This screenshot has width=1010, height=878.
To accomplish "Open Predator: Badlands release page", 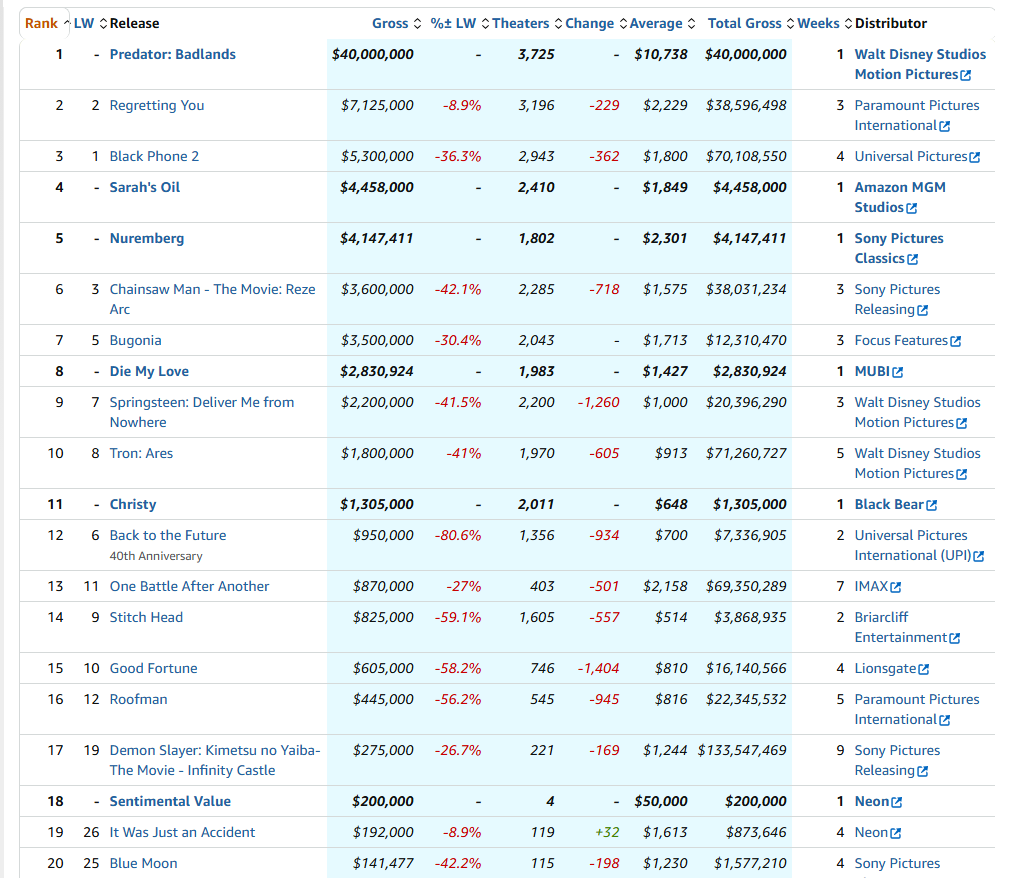I will pos(172,54).
